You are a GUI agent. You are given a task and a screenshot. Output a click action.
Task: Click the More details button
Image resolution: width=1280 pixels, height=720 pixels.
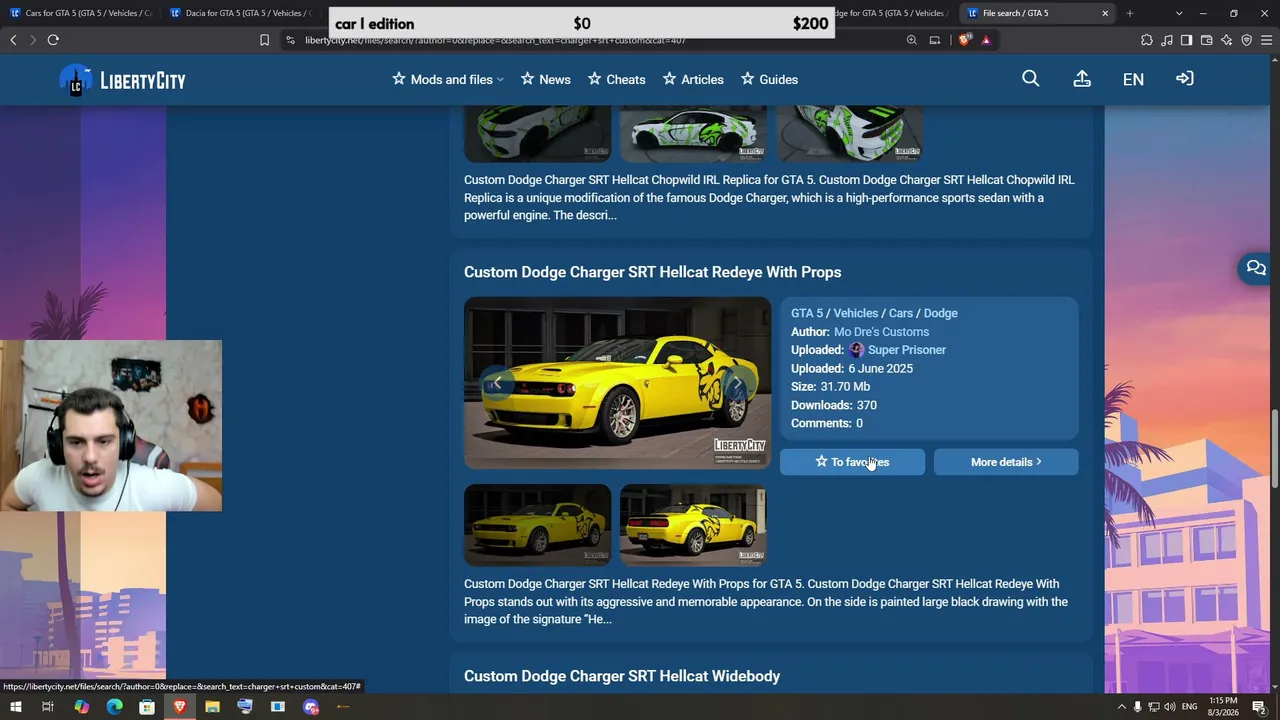(1006, 462)
